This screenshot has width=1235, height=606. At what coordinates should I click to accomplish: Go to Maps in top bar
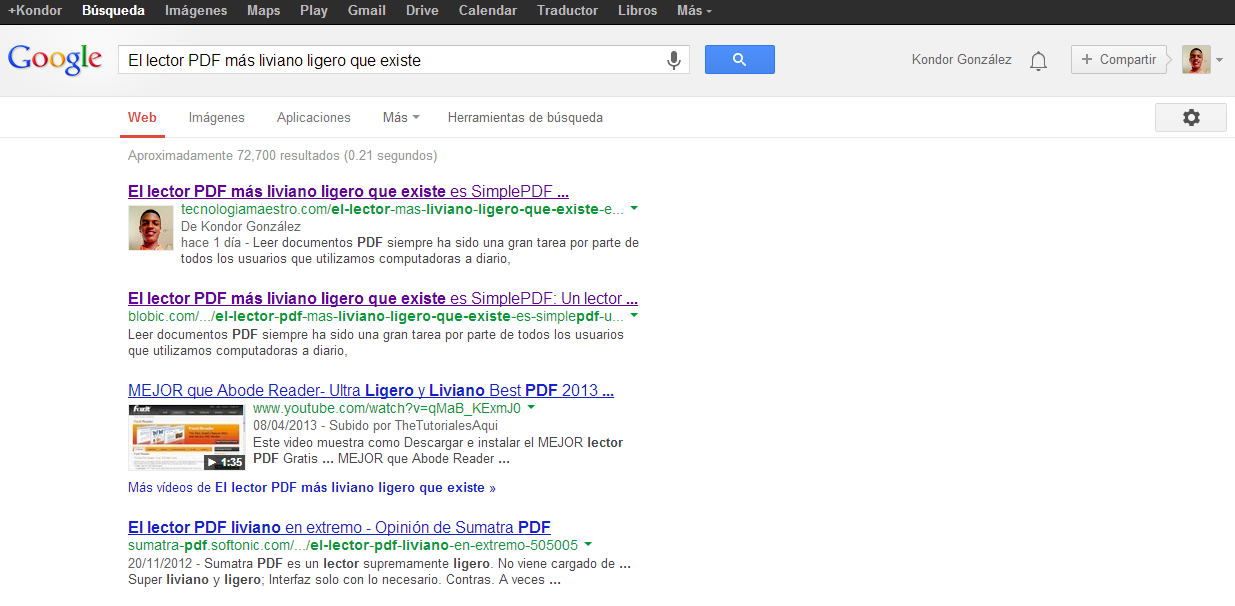click(x=264, y=11)
